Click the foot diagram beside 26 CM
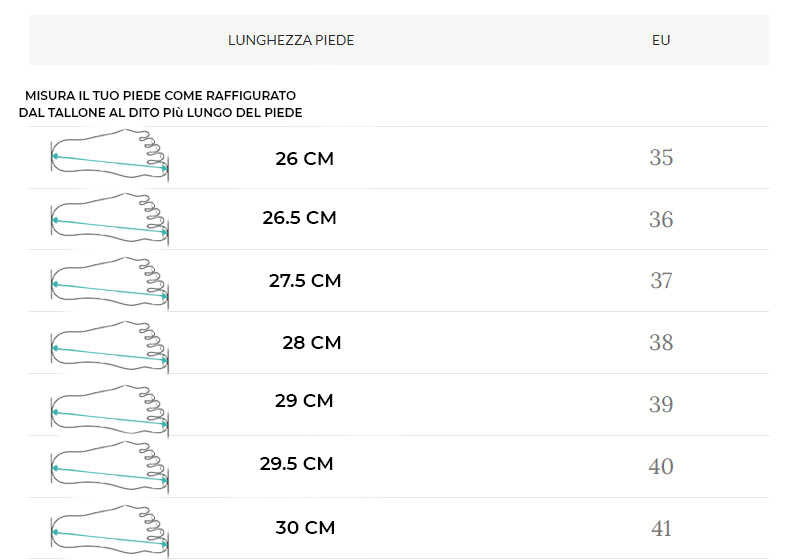Screen dimensions: 794x560 coord(109,157)
